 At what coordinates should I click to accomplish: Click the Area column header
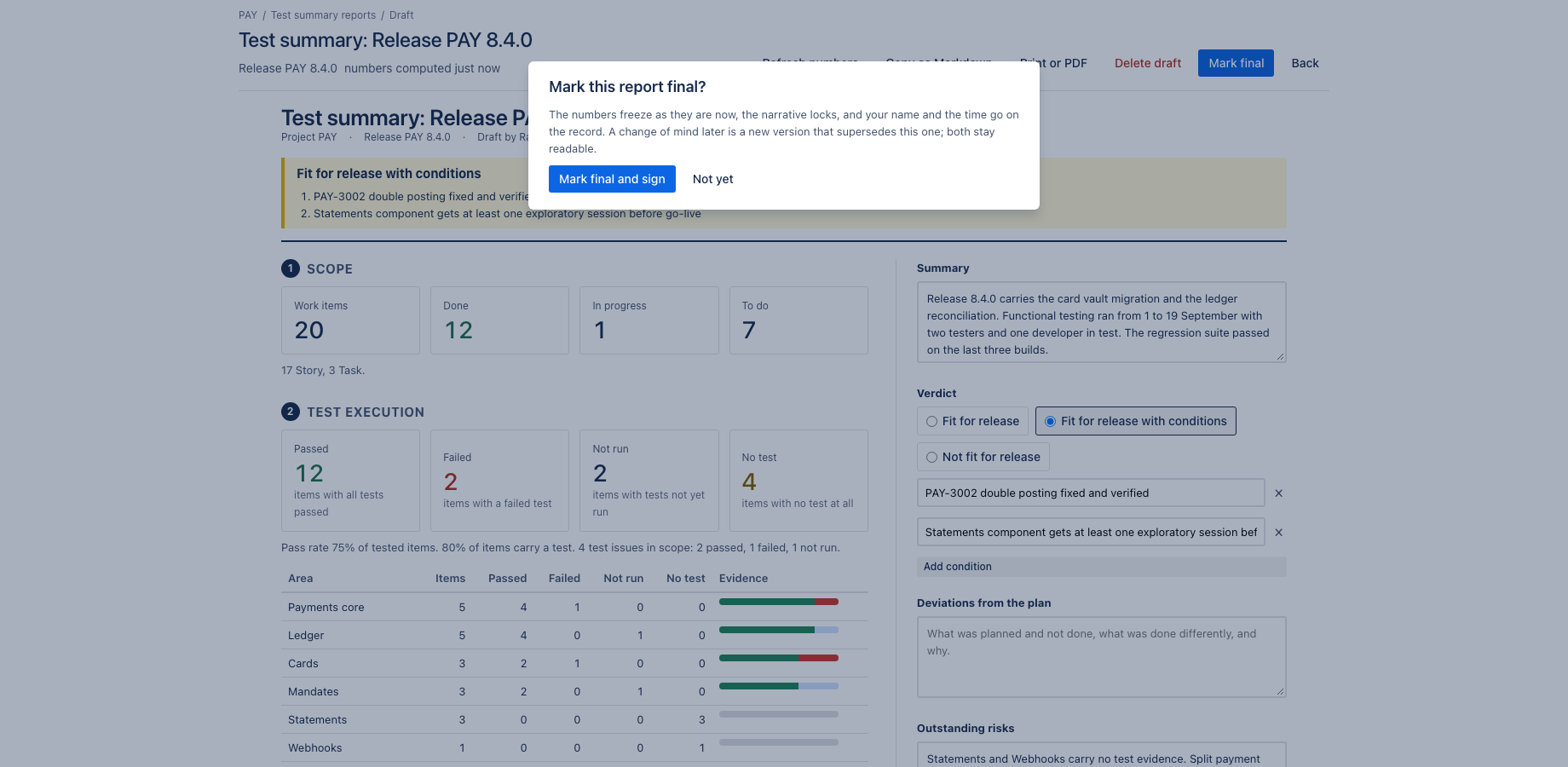pyautogui.click(x=300, y=578)
